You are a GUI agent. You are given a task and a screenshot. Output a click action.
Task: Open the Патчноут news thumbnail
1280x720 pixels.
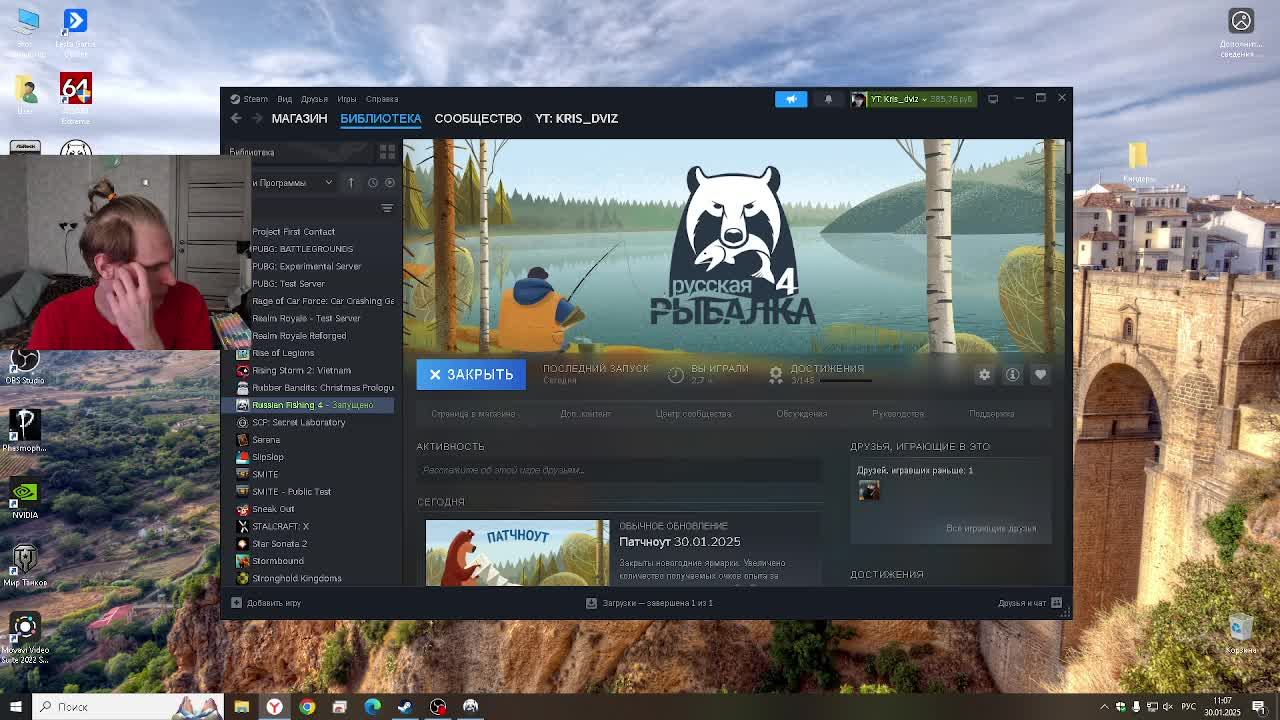517,553
